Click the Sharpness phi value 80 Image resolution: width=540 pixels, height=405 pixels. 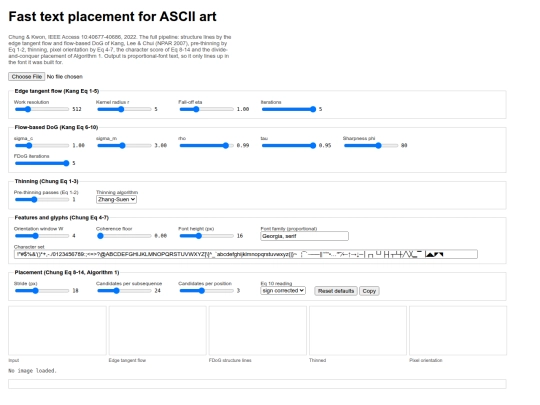pyautogui.click(x=404, y=145)
